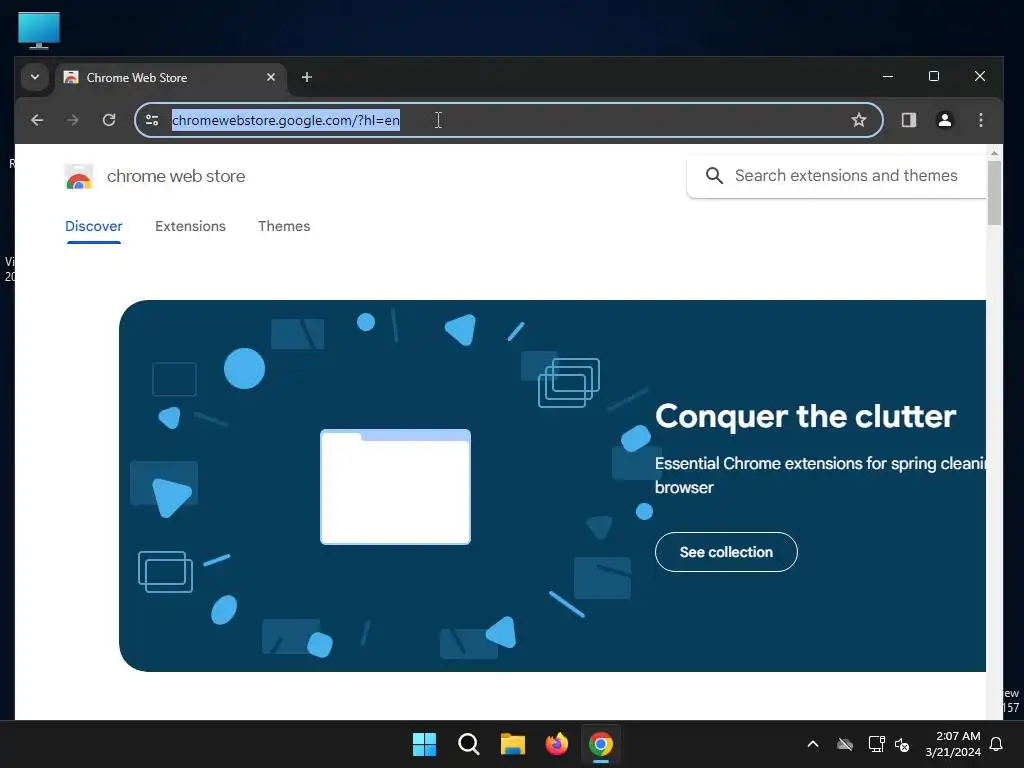Click the muted volume tray icon
1024x768 pixels.
click(x=902, y=744)
